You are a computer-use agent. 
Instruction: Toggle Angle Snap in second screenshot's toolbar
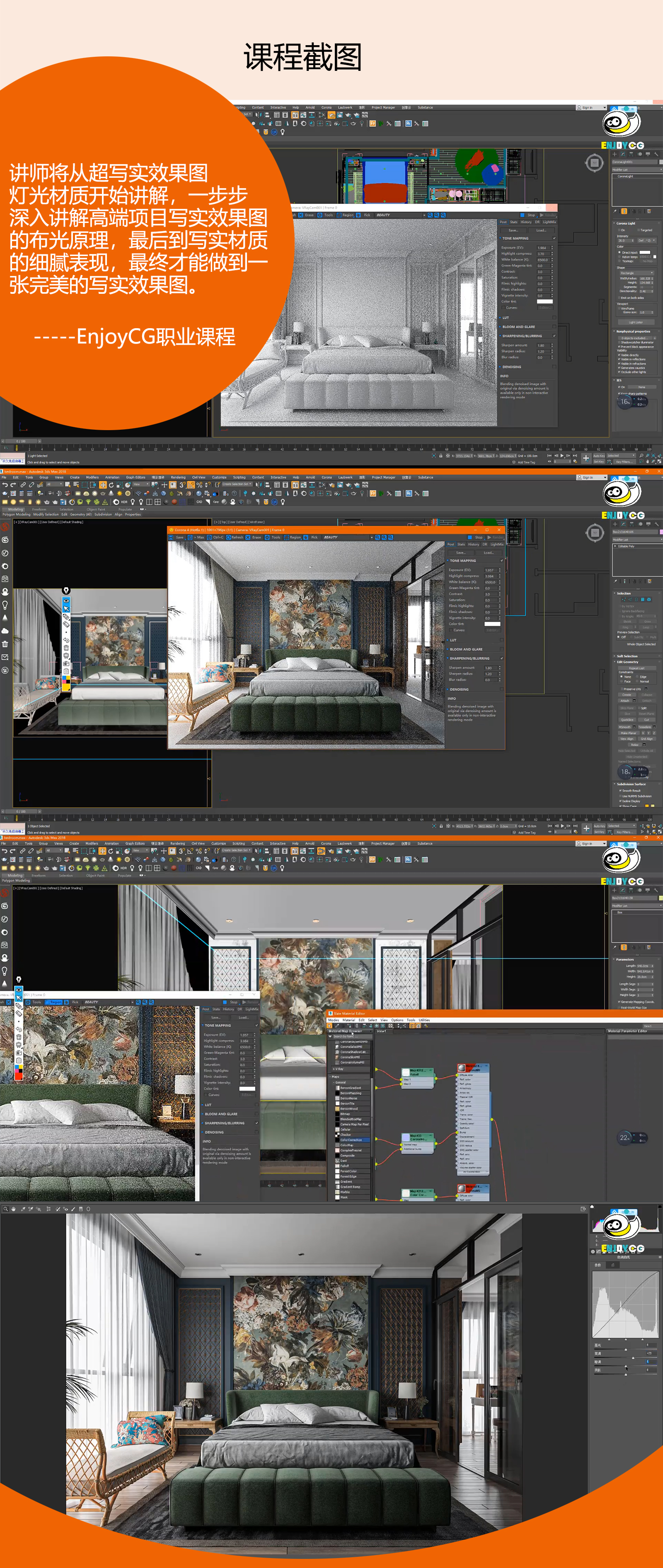[191, 485]
